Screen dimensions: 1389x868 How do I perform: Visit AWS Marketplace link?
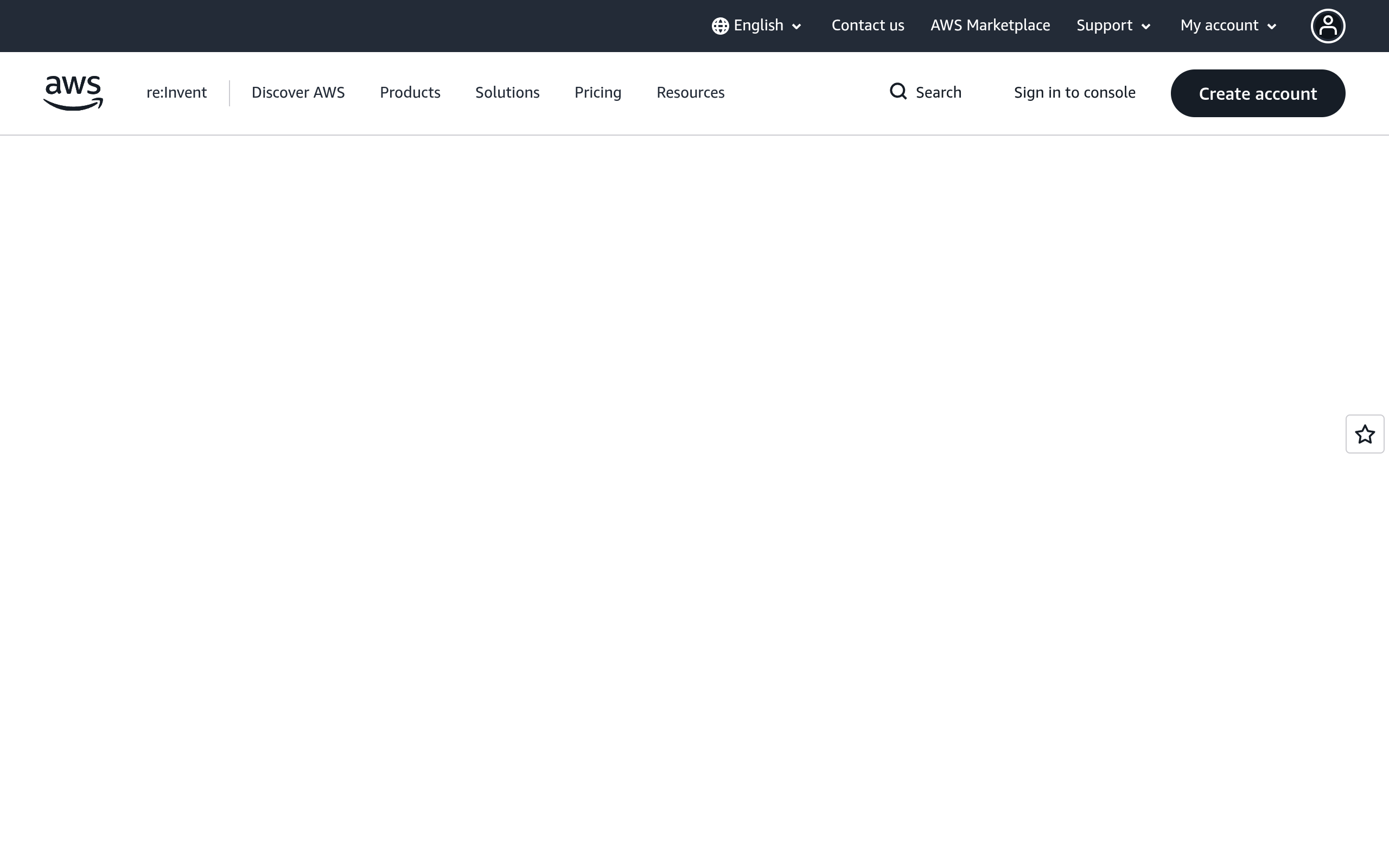(990, 26)
